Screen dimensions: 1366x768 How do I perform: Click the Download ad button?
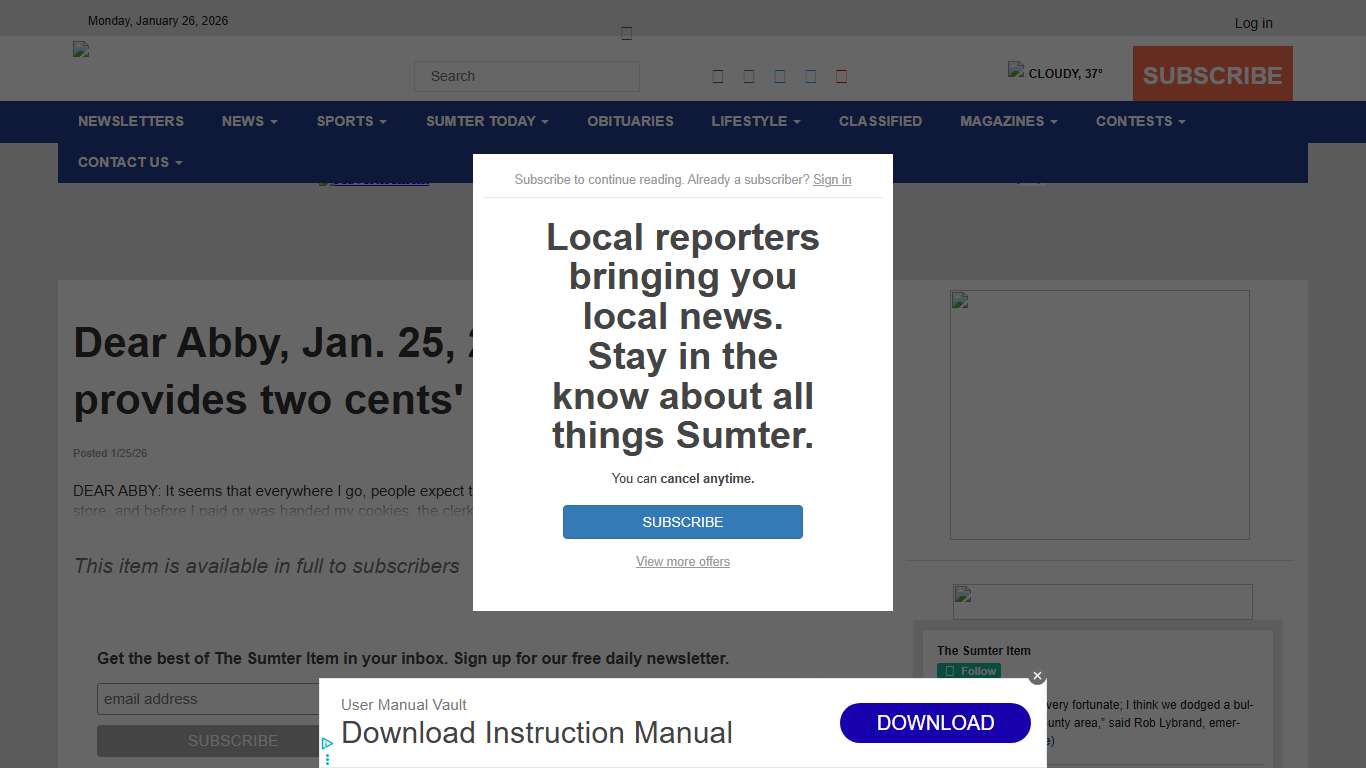tap(935, 723)
